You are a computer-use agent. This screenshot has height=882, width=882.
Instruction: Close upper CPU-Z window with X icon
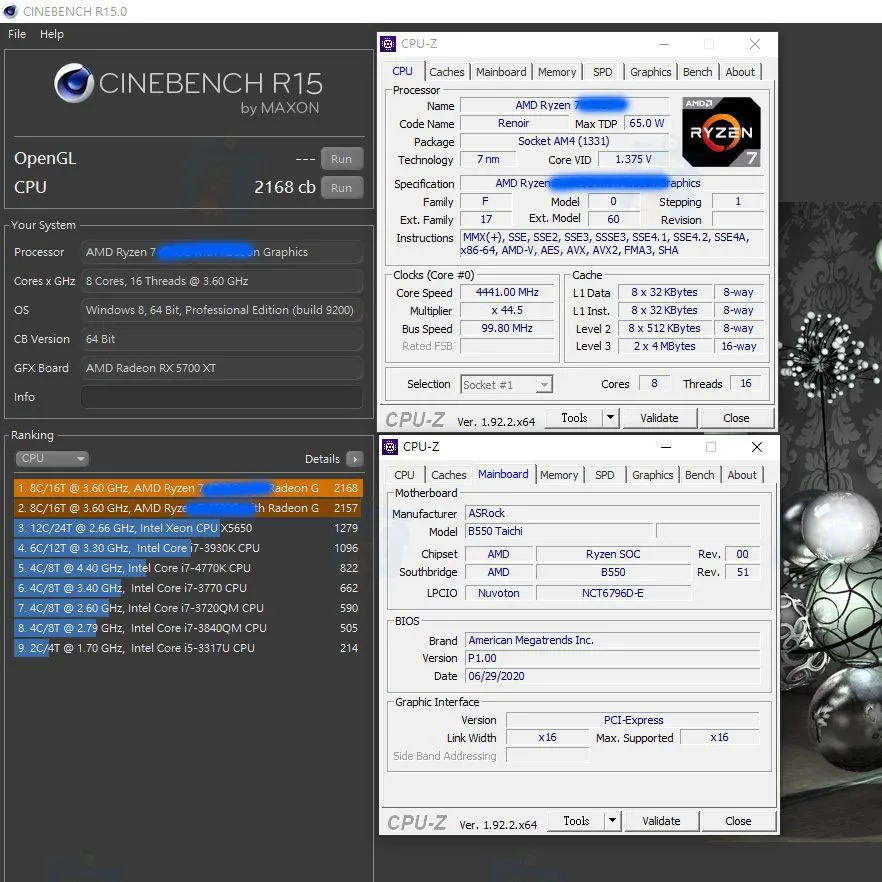[x=755, y=44]
